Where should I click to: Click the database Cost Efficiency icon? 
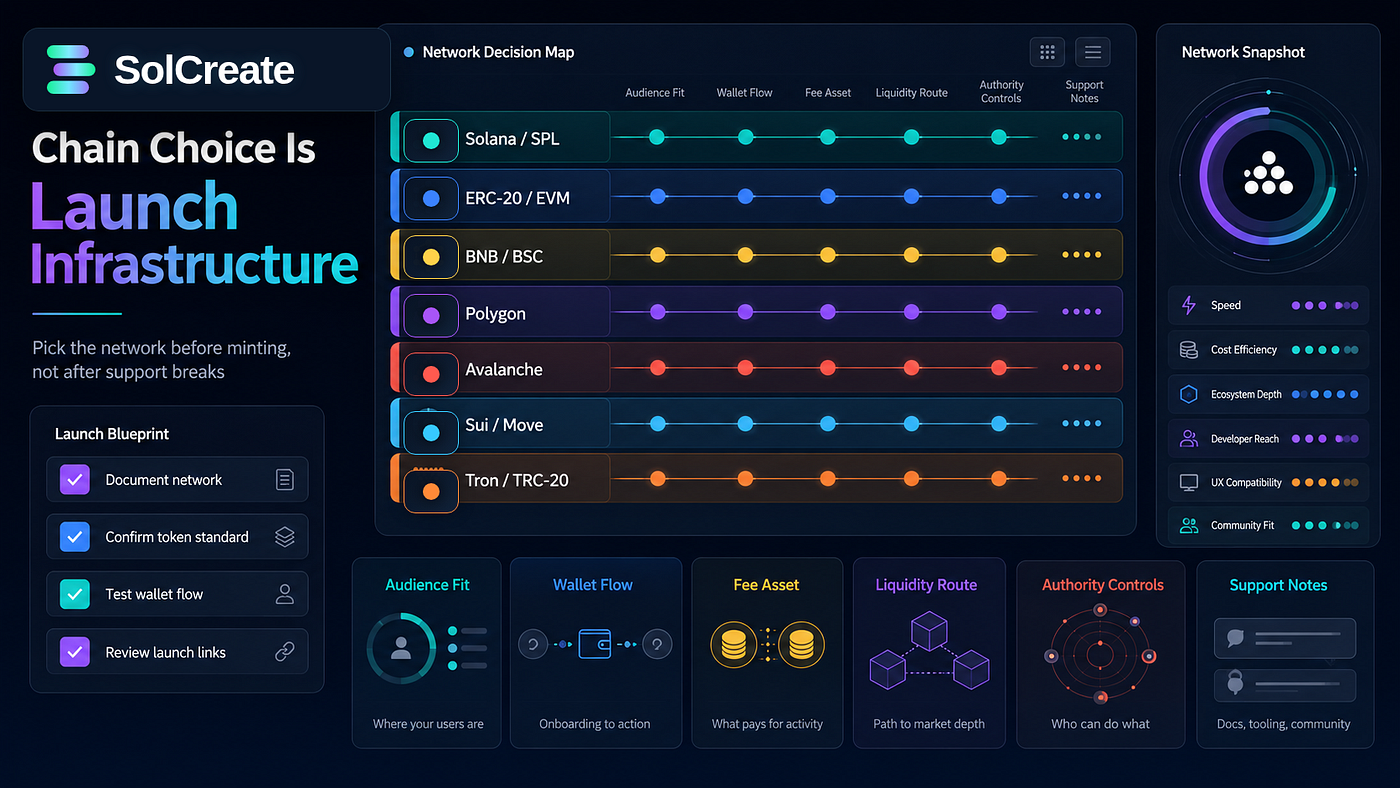pos(1189,350)
